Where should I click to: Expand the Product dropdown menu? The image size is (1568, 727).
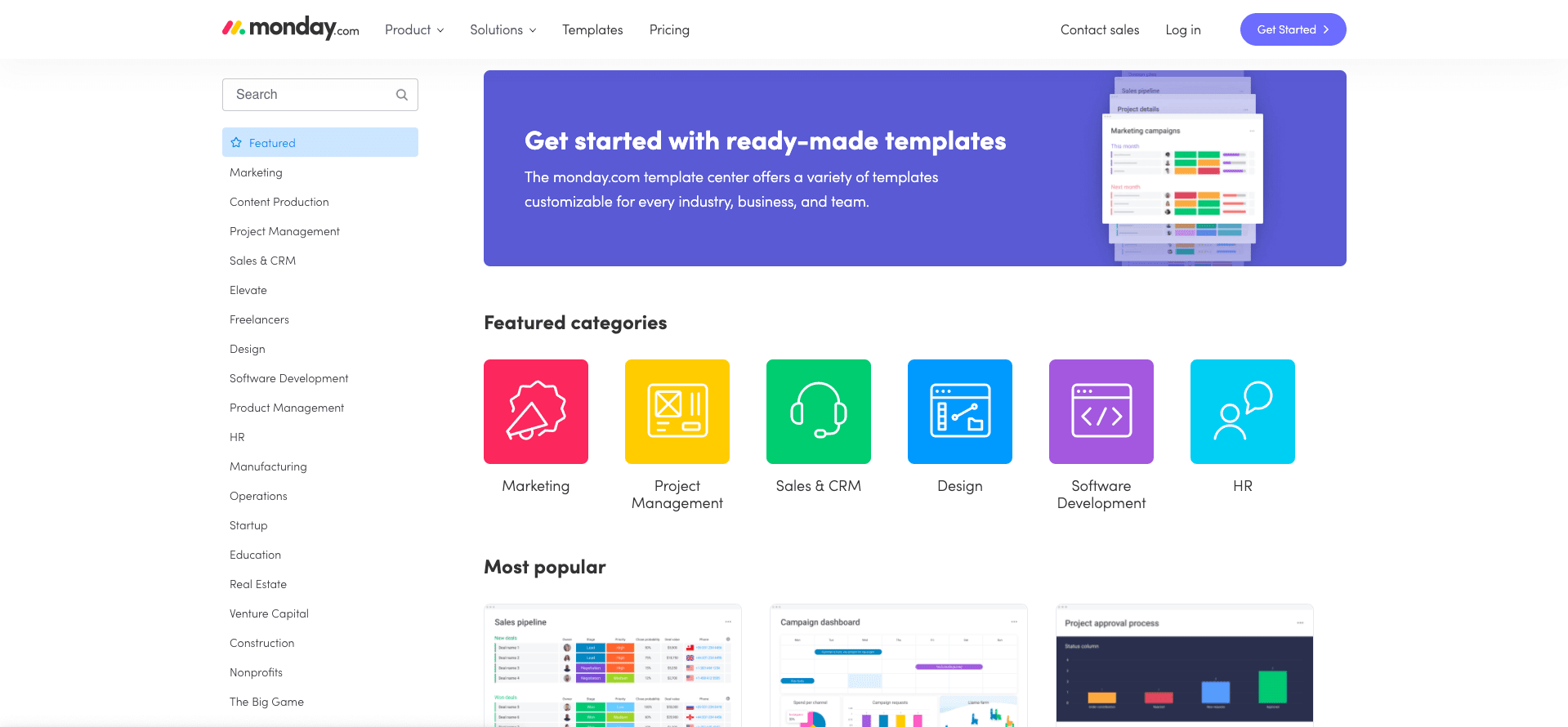pos(414,29)
